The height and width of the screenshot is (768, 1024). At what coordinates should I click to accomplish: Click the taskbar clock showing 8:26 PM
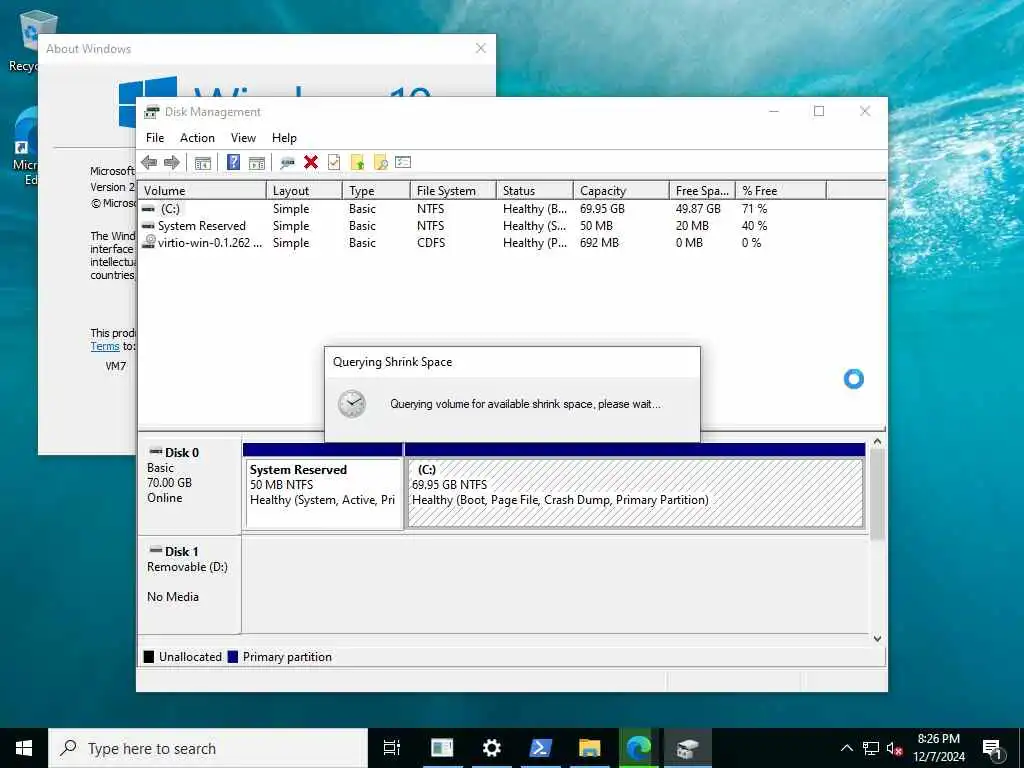pos(938,748)
